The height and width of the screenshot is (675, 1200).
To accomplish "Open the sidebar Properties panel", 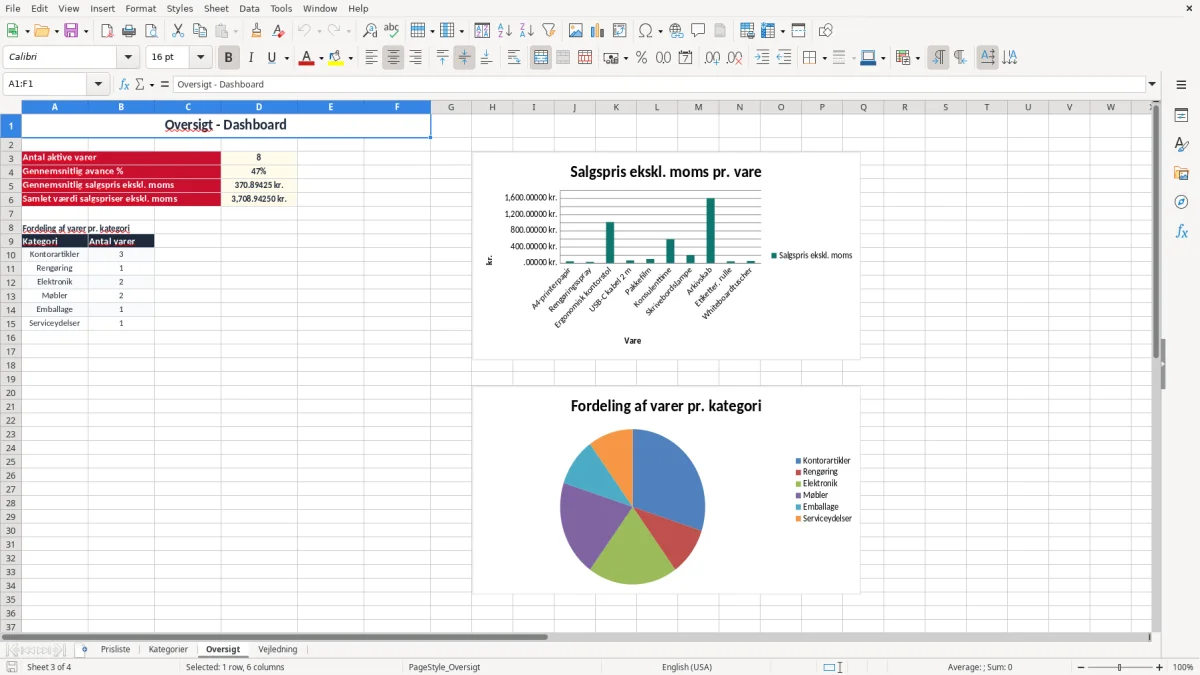I will point(1181,115).
